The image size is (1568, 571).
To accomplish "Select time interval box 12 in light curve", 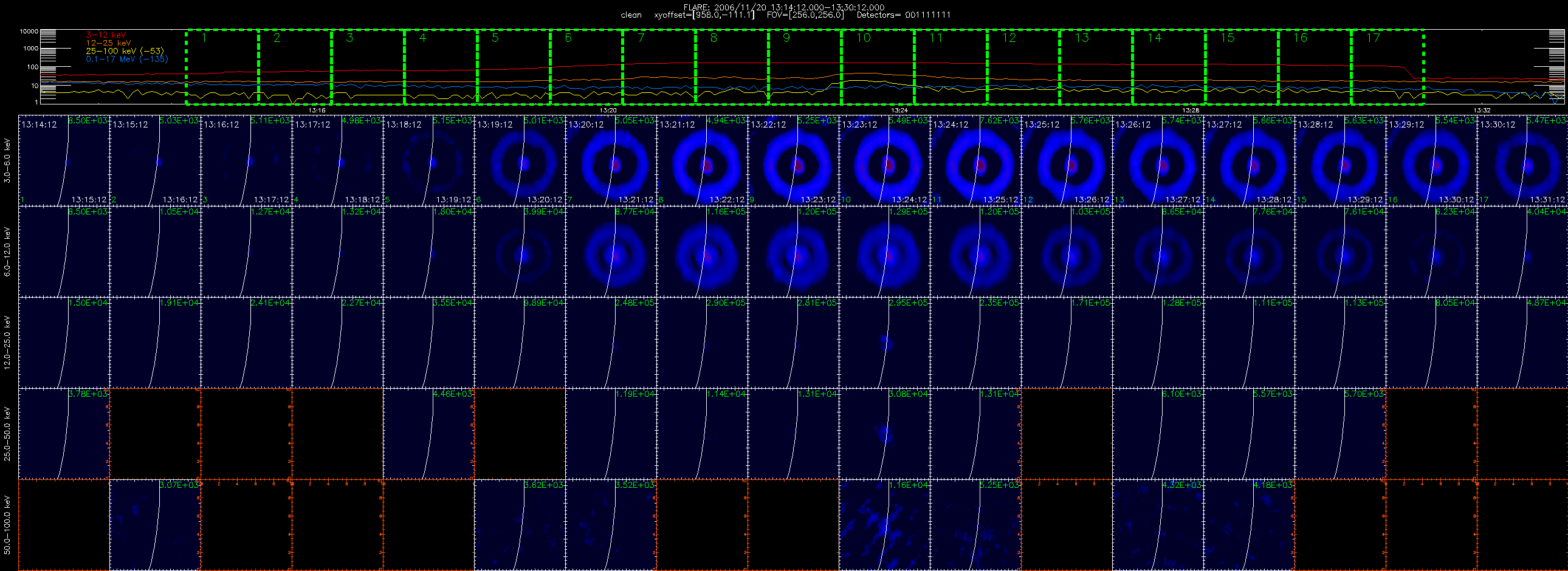I will point(1023,66).
